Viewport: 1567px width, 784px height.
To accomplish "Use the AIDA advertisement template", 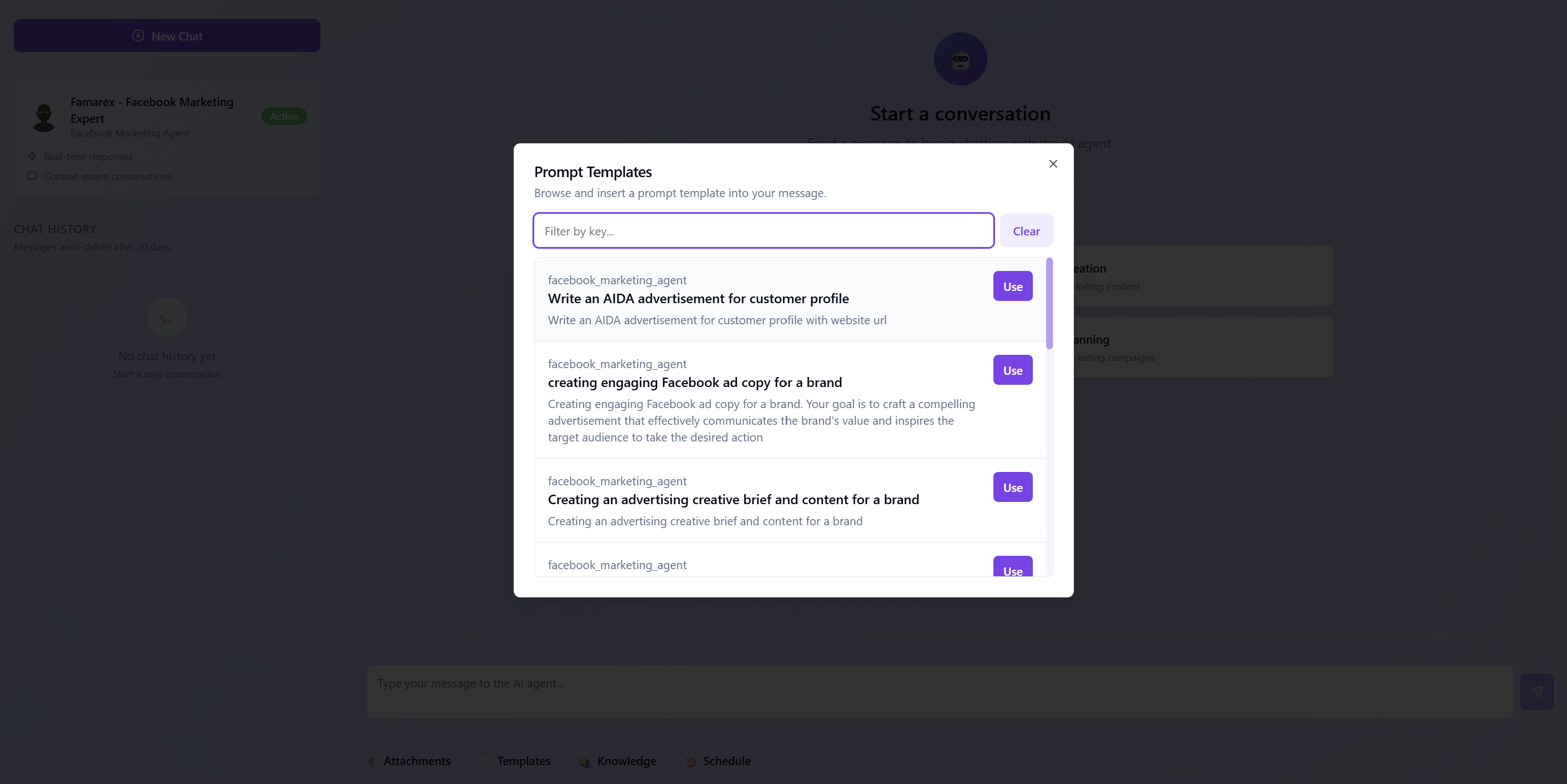I will (x=1012, y=287).
